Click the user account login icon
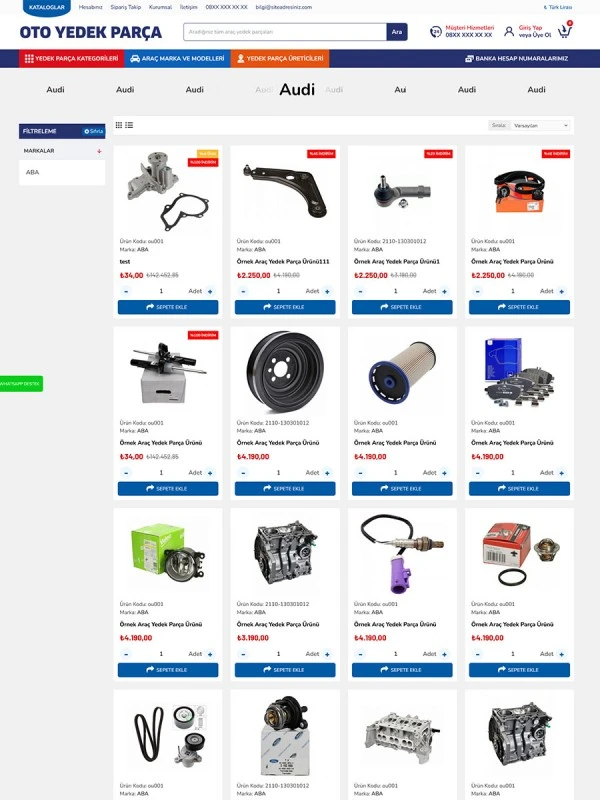 [x=509, y=32]
